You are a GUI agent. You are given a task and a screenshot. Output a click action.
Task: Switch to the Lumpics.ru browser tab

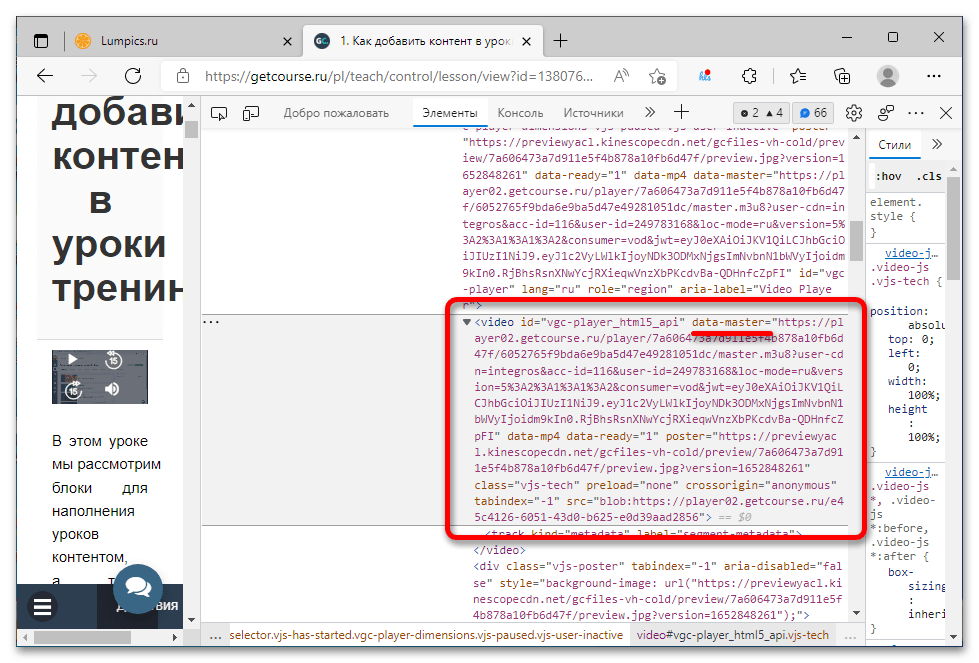point(184,41)
